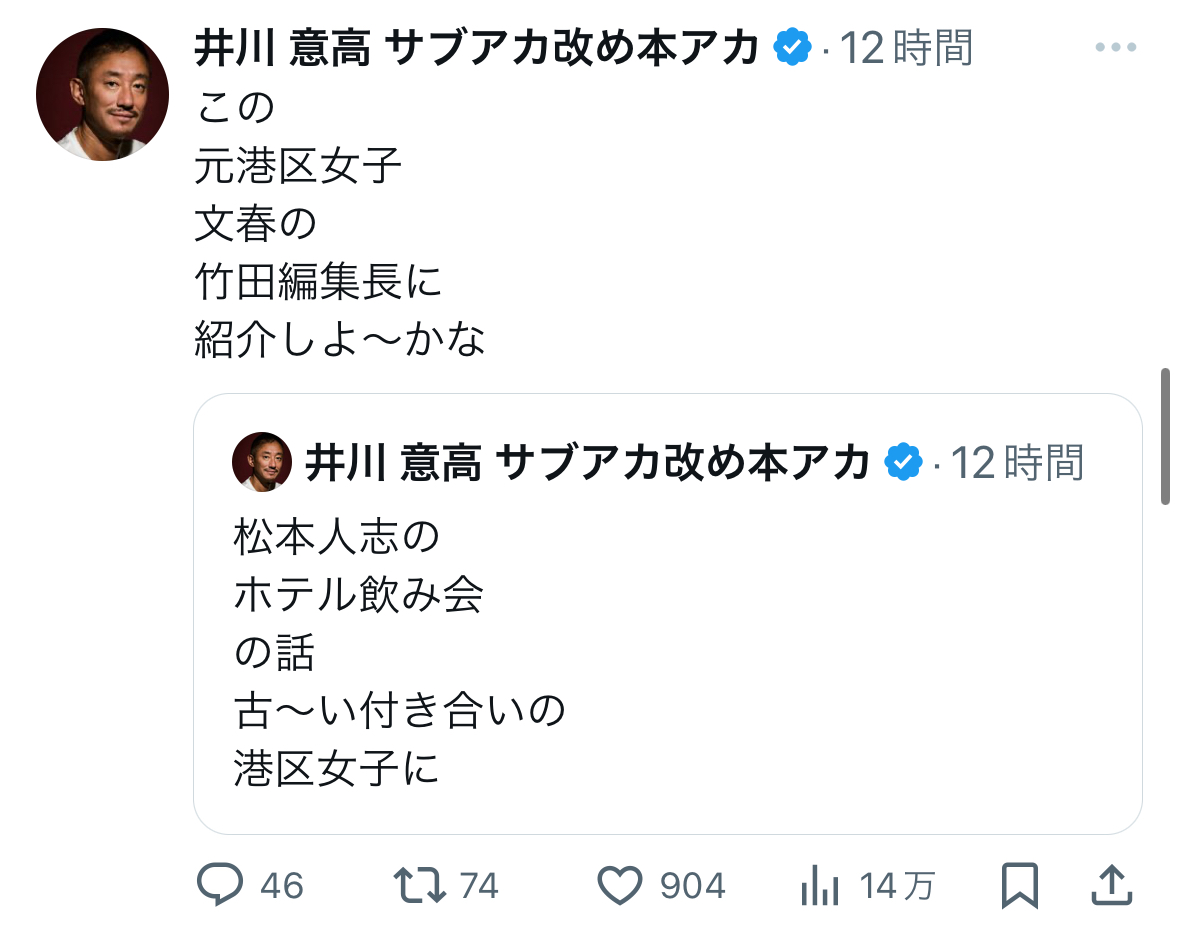
Task: Click the verified badge on main post
Action: click(x=793, y=48)
